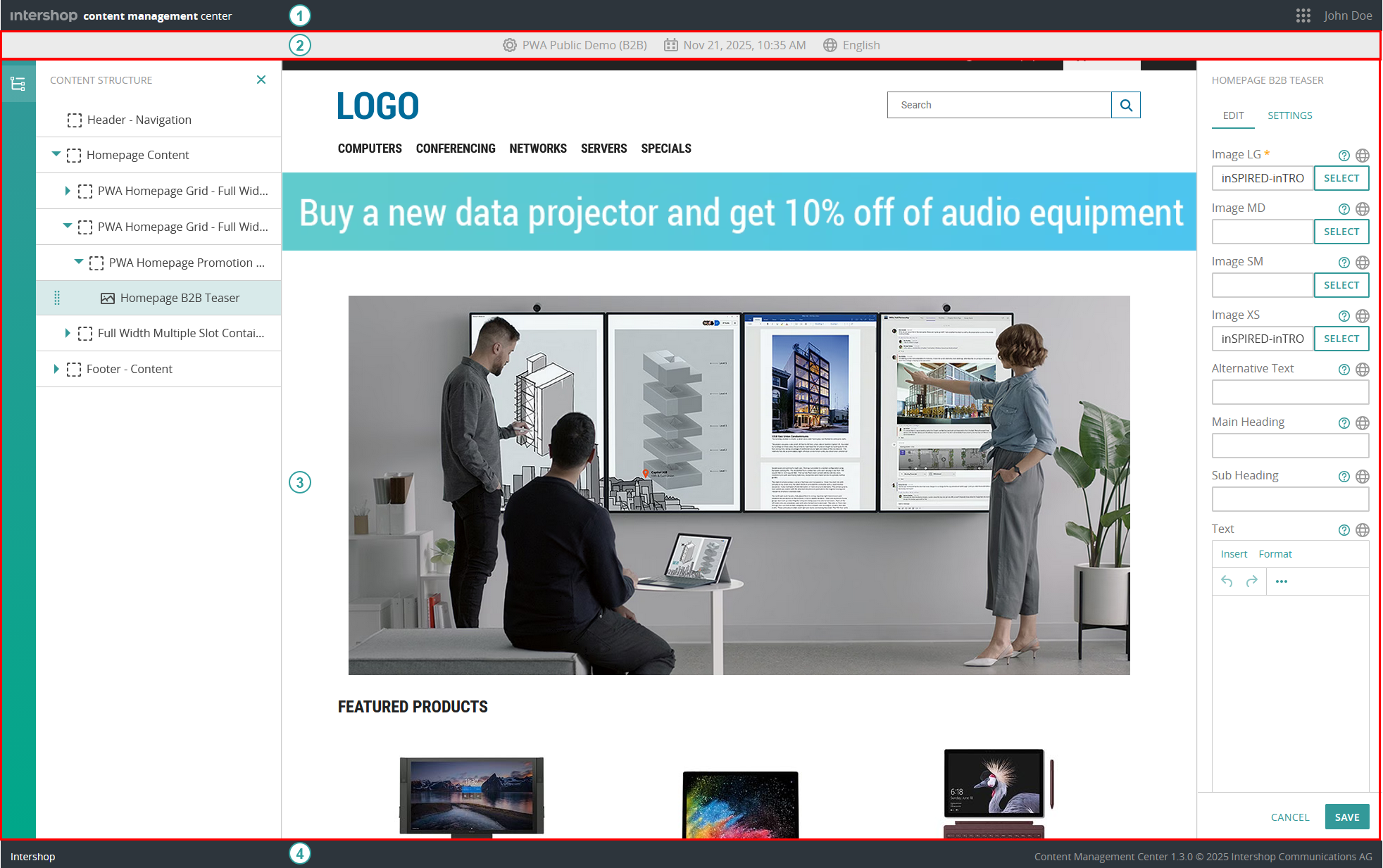Click the SAVE button
The width and height of the screenshot is (1383, 868).
tap(1347, 817)
